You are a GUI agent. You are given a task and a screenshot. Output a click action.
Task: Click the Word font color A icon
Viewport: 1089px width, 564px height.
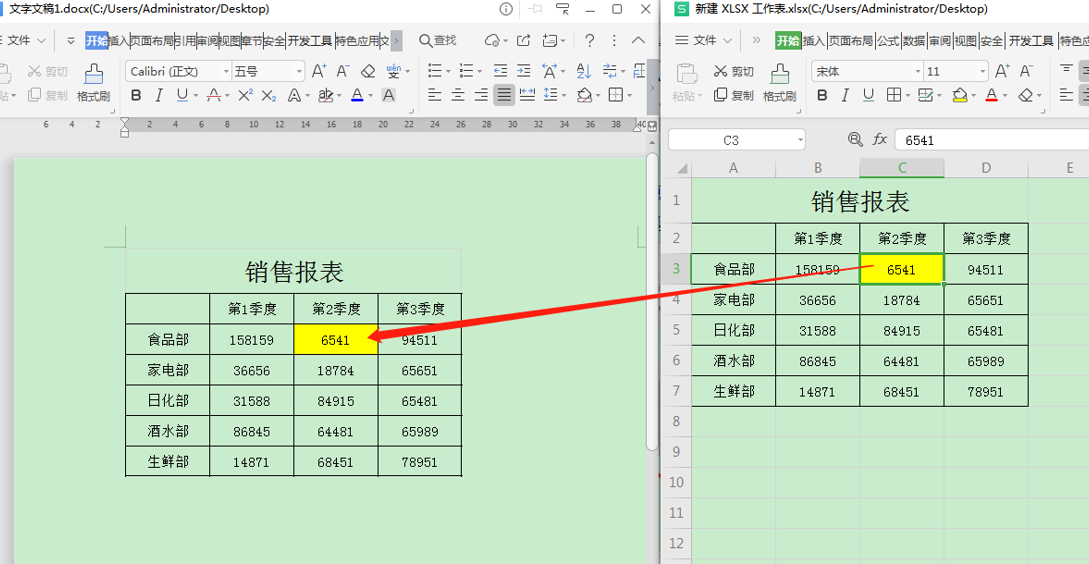tap(357, 95)
